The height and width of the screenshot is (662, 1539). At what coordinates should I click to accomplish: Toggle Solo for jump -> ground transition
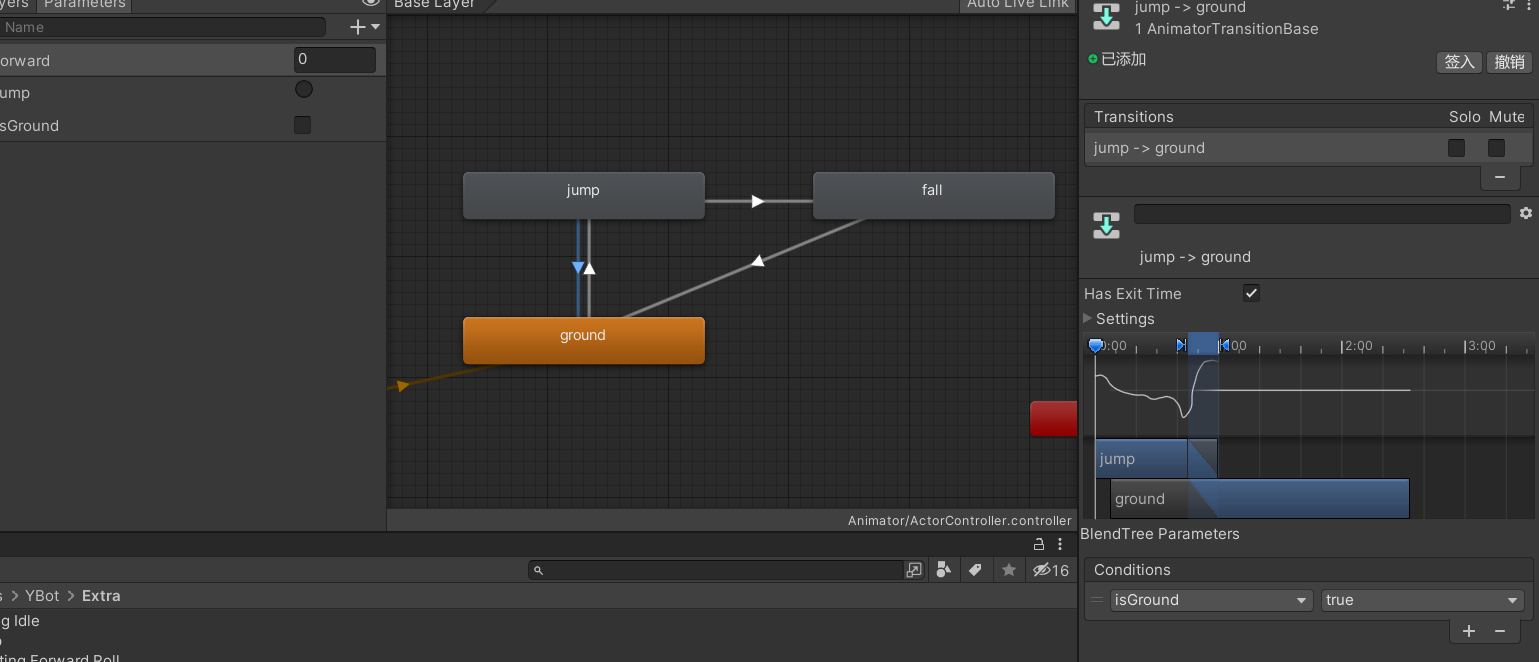1457,148
